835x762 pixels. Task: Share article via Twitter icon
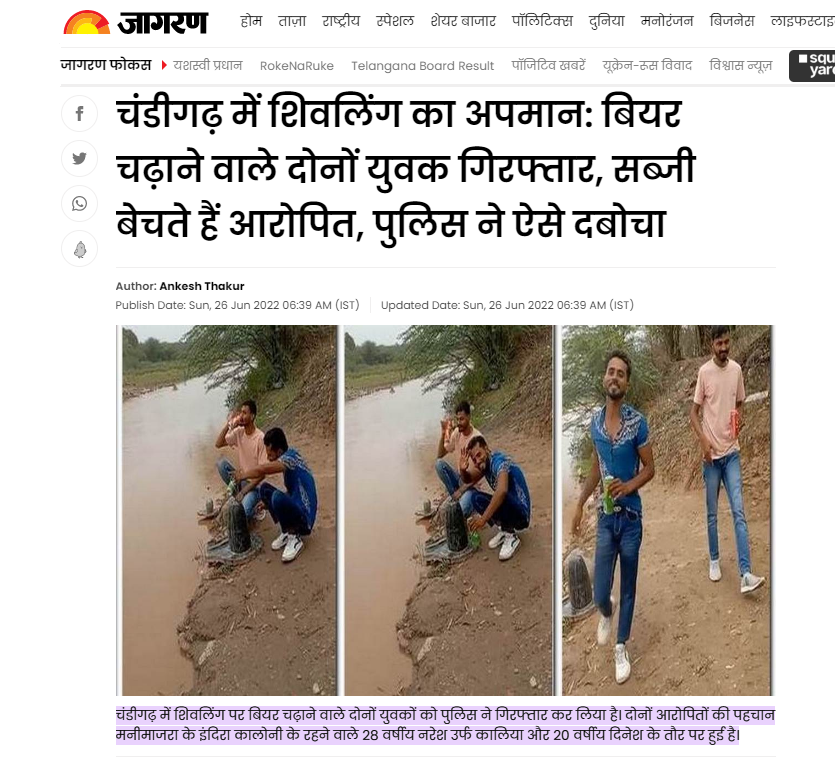pos(79,159)
